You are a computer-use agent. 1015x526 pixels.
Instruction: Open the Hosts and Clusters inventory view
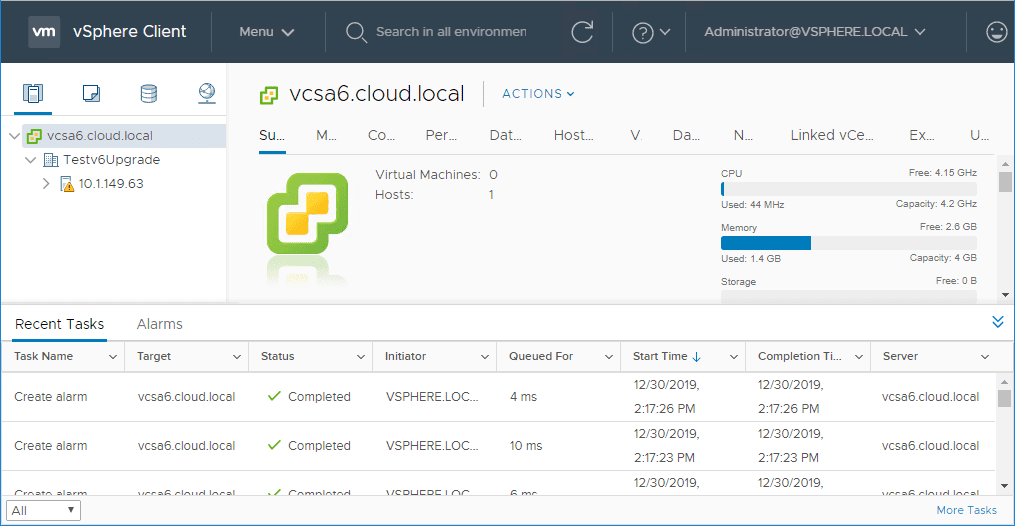[x=33, y=94]
